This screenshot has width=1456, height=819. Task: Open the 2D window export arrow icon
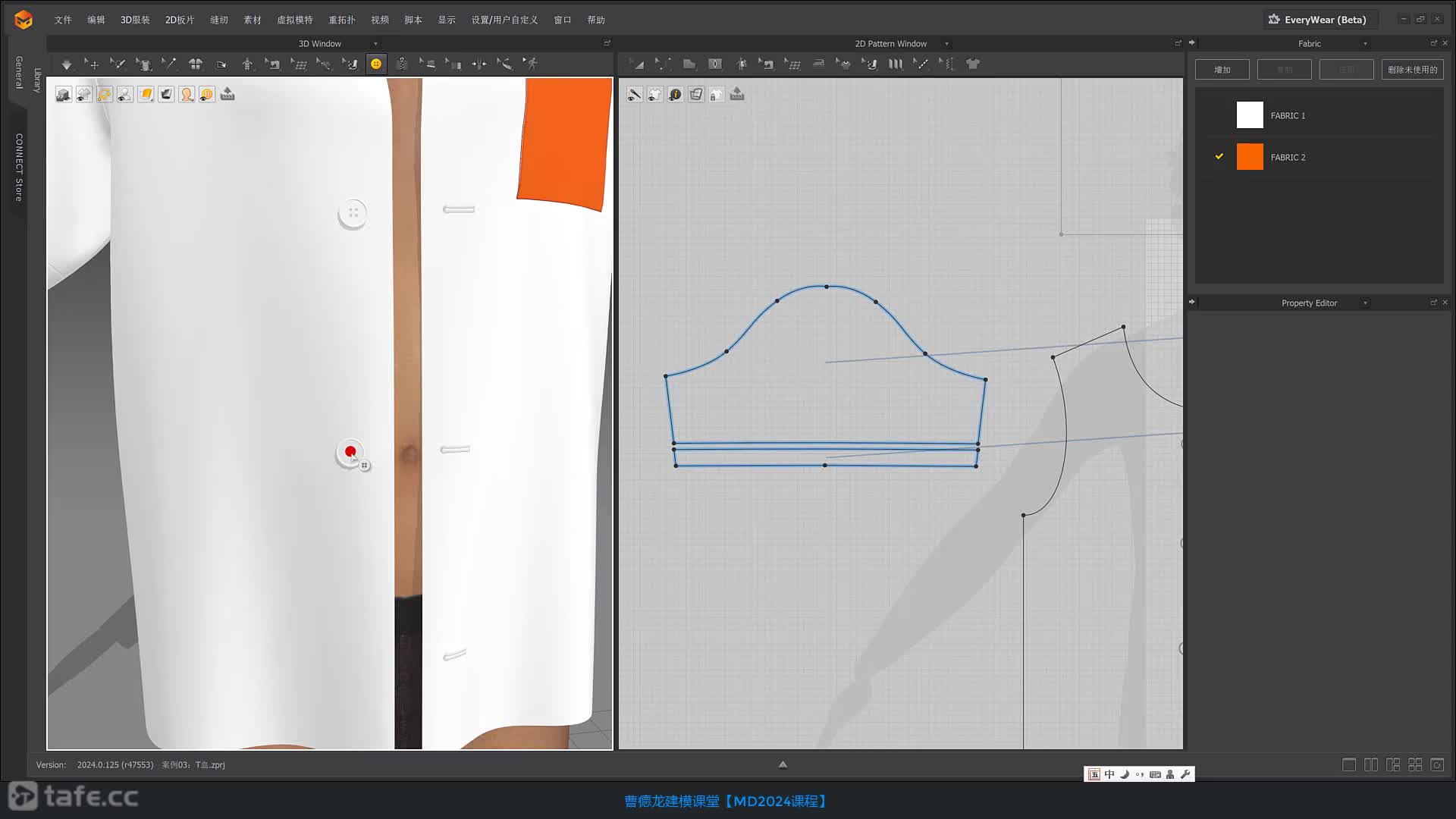tap(737, 94)
